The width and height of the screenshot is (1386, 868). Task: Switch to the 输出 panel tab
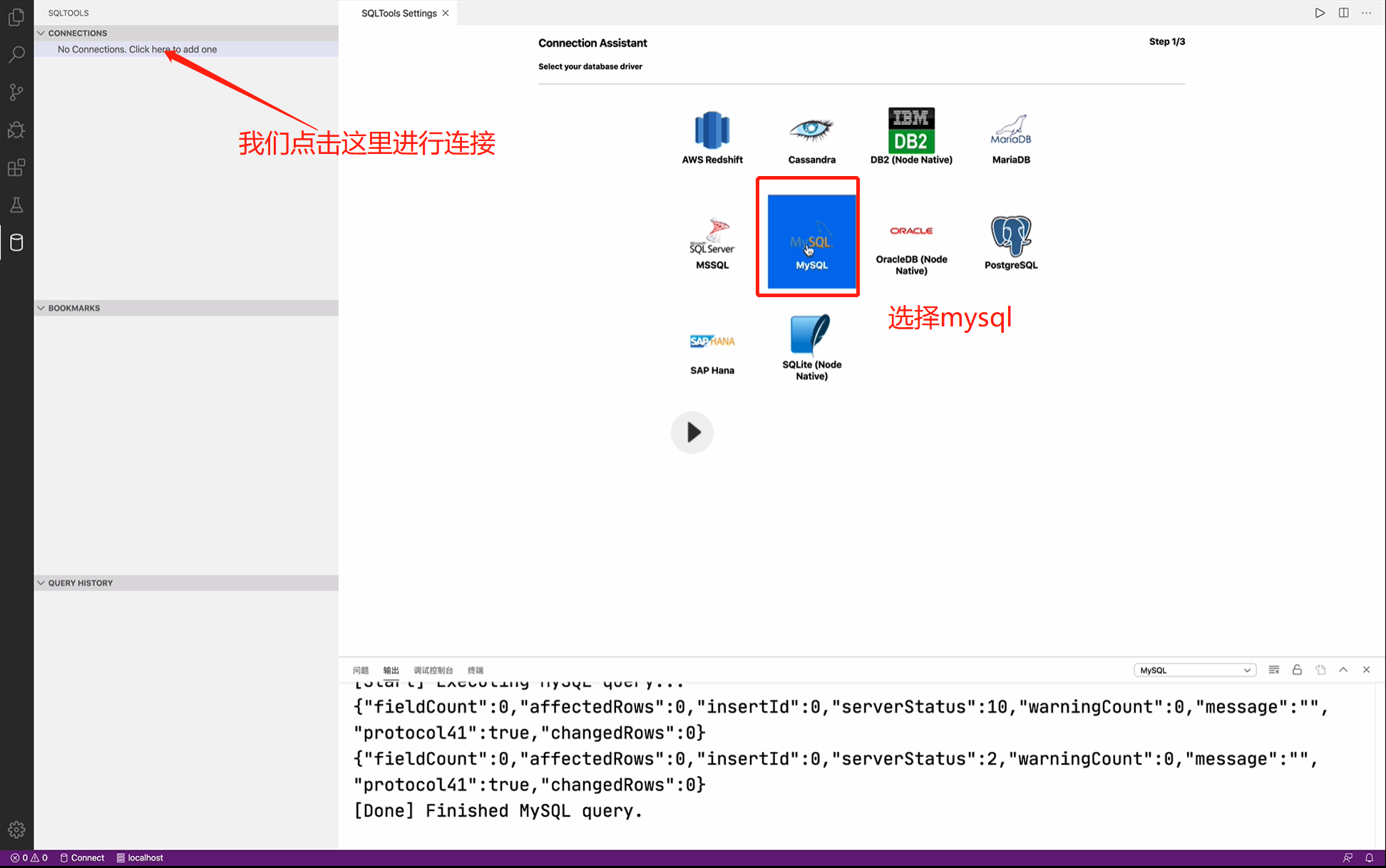coord(391,670)
